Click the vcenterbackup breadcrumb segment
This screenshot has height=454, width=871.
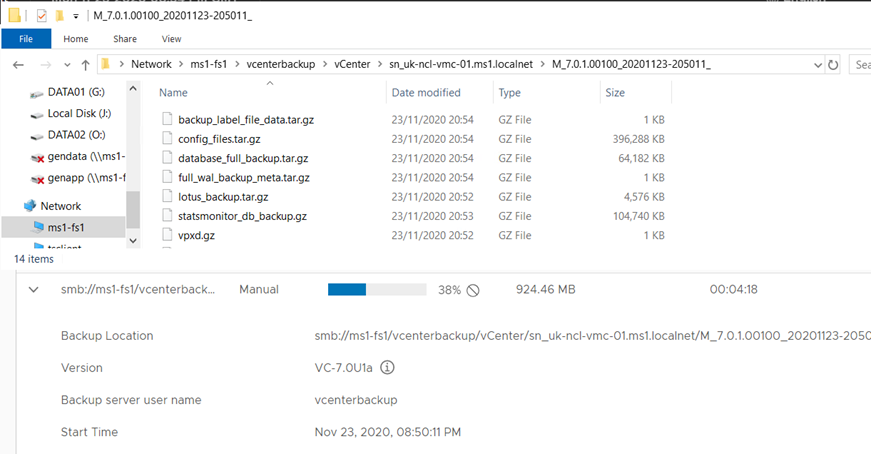tap(281, 64)
